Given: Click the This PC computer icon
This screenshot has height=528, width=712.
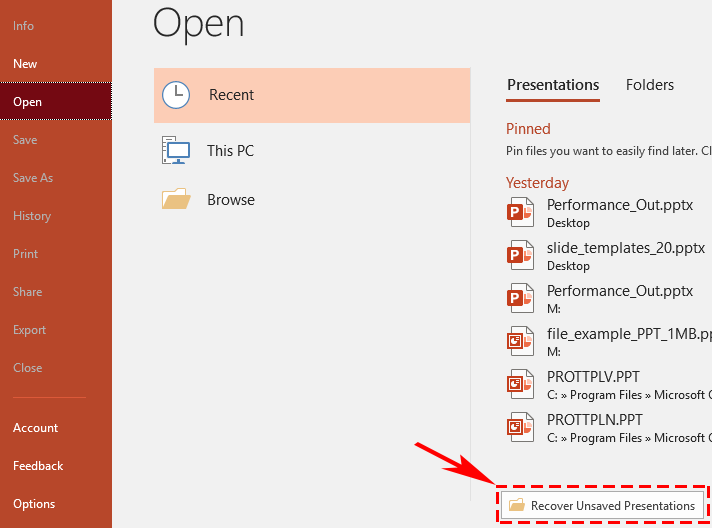Looking at the screenshot, I should (x=176, y=151).
